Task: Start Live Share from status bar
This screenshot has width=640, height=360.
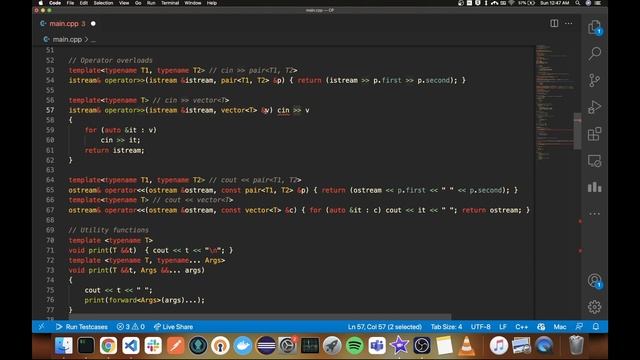Action: (x=173, y=327)
